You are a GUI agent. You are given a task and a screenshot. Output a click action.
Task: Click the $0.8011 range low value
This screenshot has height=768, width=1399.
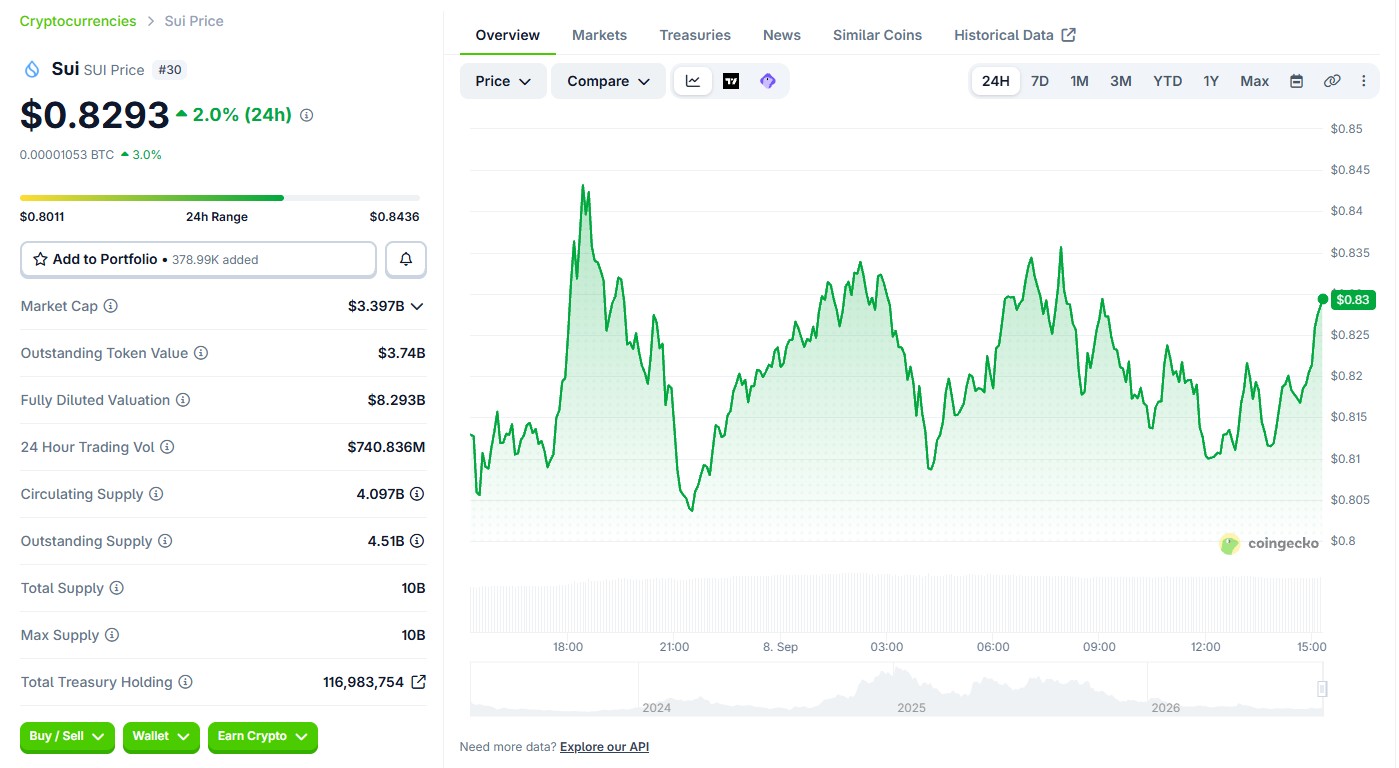click(x=42, y=217)
